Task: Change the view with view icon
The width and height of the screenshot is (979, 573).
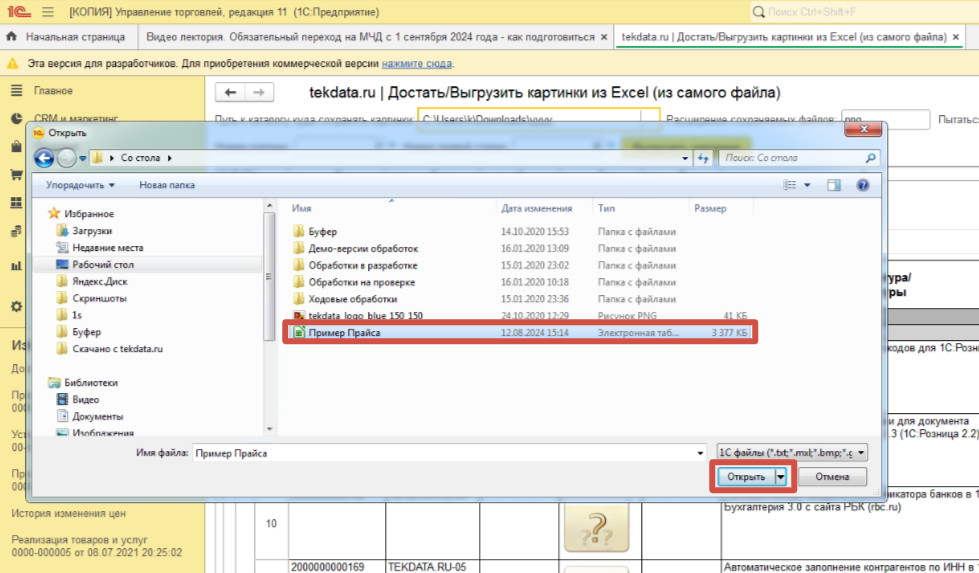Action: 790,185
